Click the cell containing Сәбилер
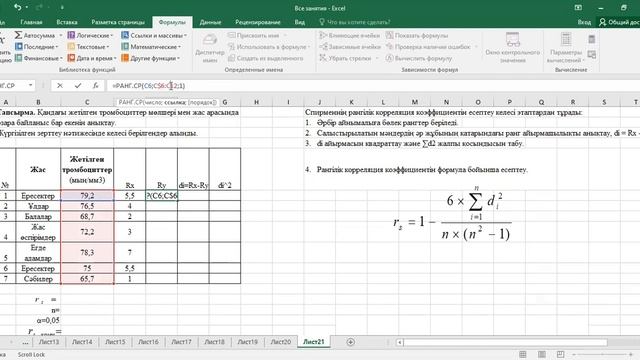The height and width of the screenshot is (360, 640). (38, 279)
